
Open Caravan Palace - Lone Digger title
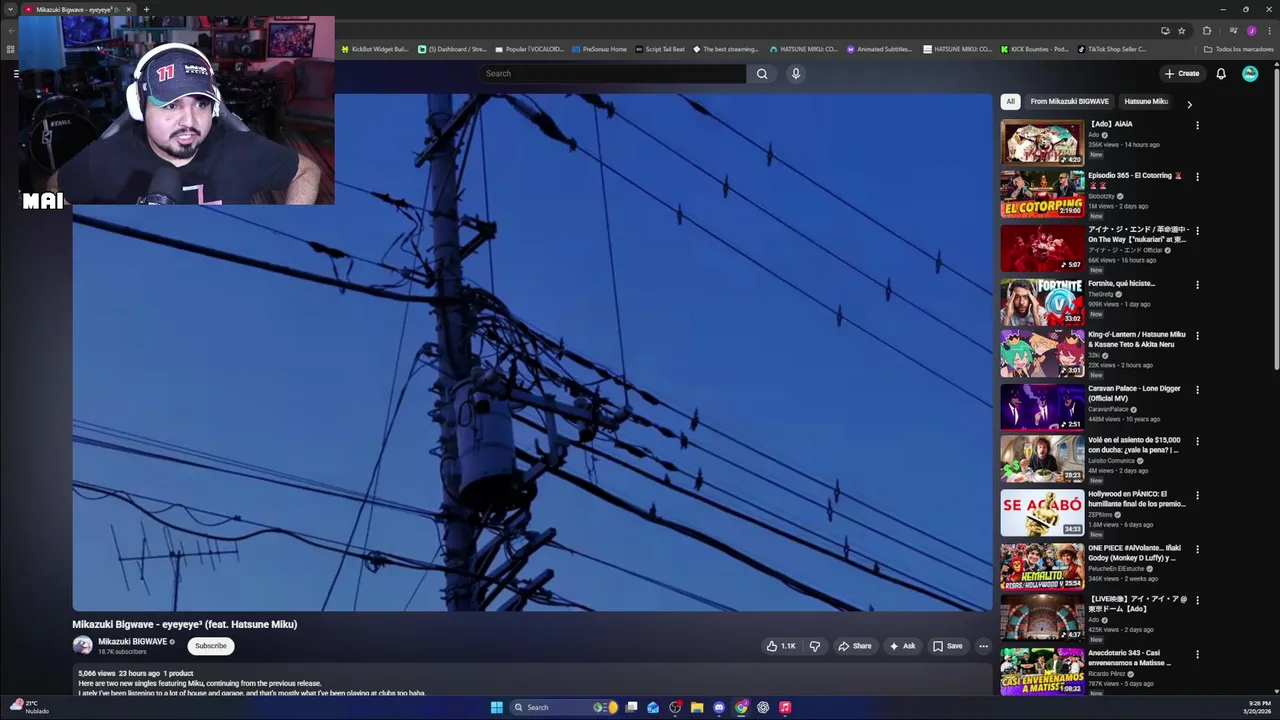(1134, 393)
